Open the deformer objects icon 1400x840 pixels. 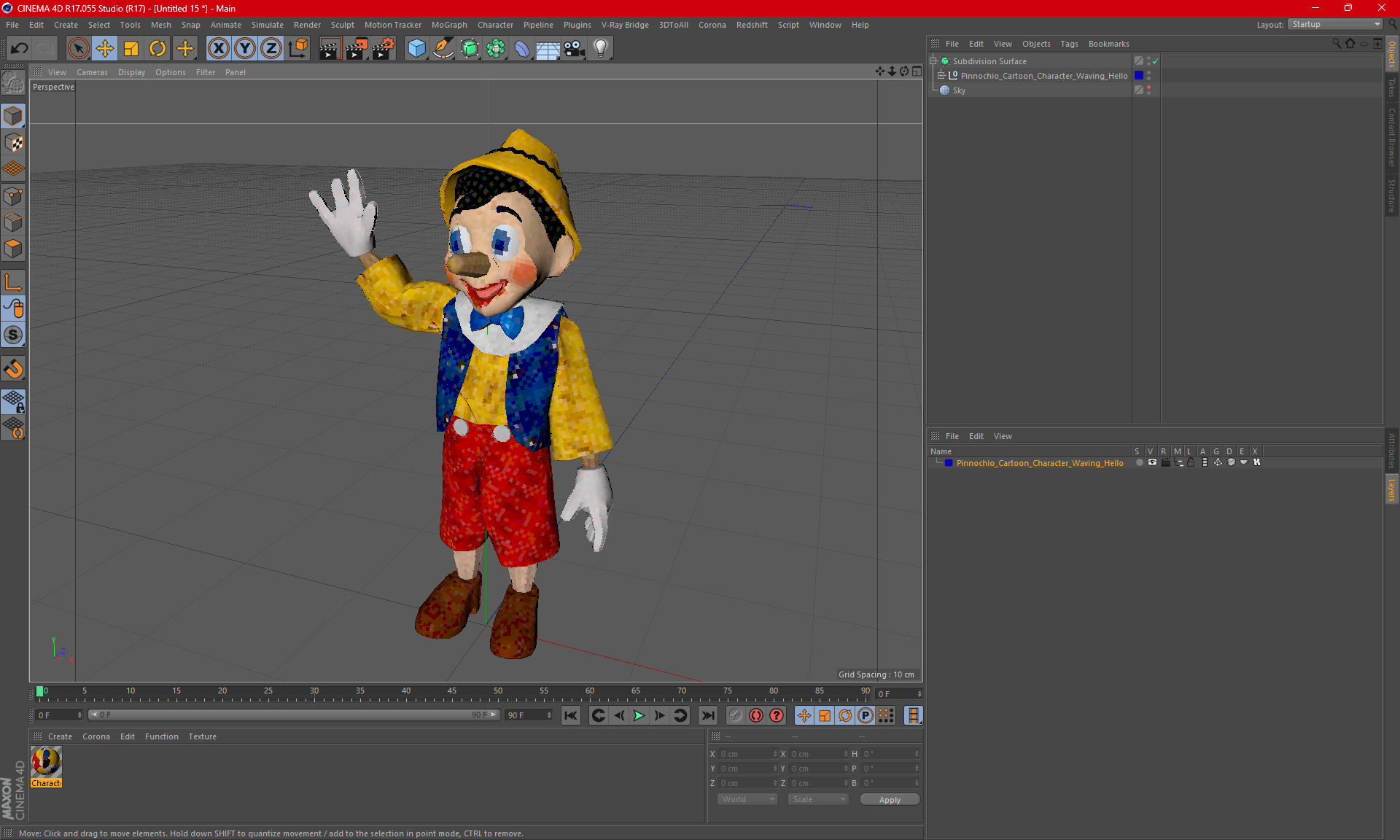coord(522,49)
